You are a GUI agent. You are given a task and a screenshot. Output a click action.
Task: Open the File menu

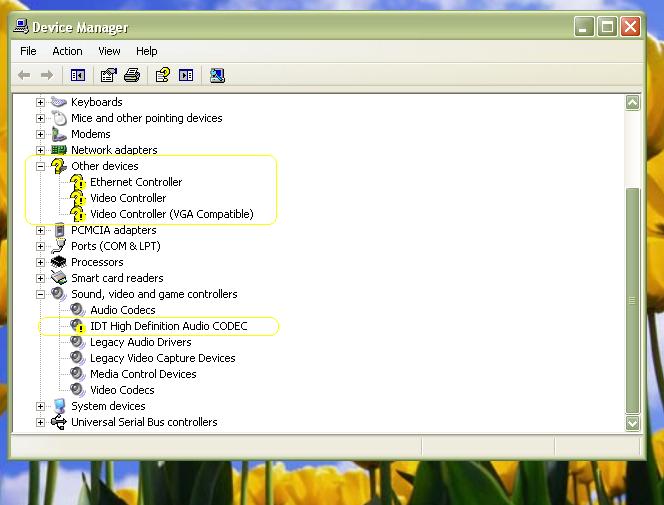point(28,51)
